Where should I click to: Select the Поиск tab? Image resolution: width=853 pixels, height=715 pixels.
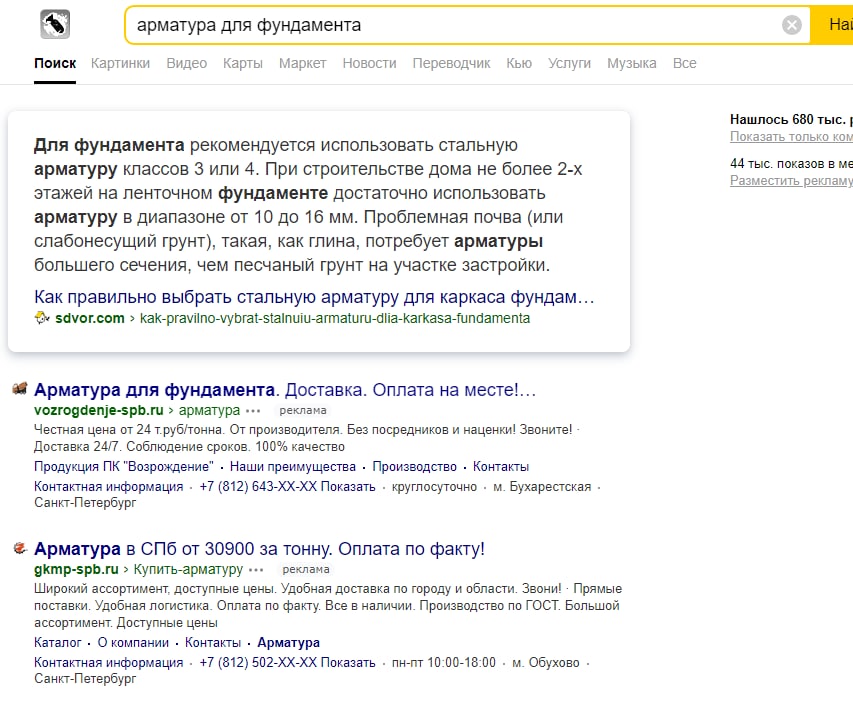55,64
